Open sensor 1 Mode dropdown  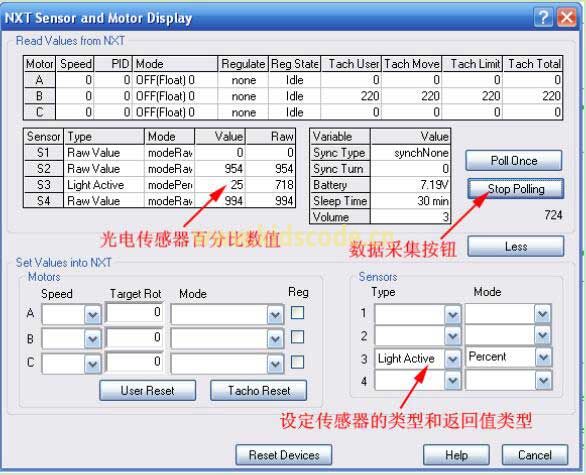pos(543,314)
